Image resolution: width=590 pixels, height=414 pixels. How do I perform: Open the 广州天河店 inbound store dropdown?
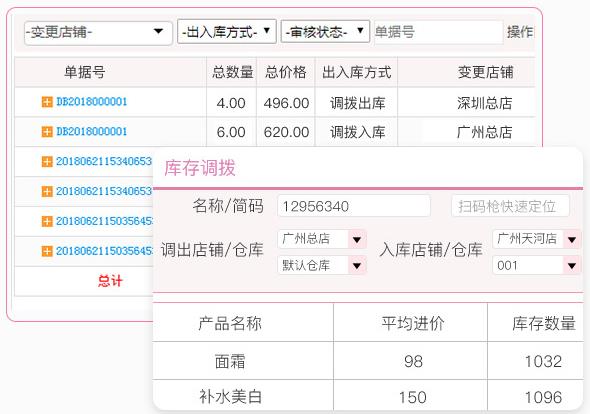(x=537, y=239)
